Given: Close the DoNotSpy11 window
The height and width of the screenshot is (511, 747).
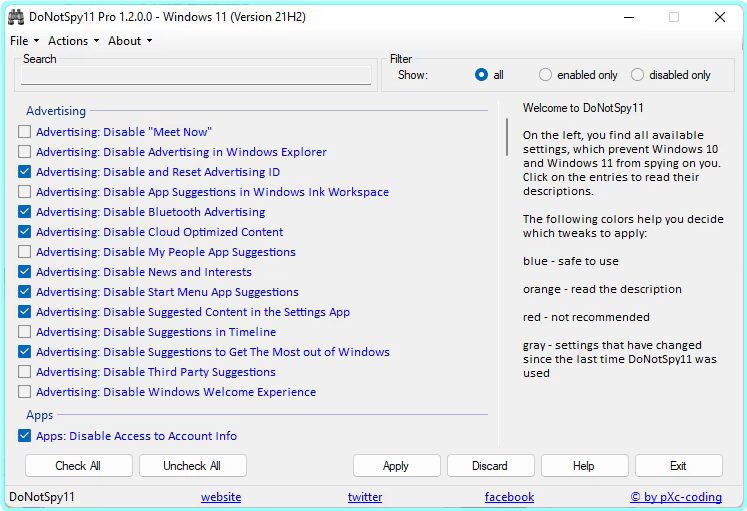Looking at the screenshot, I should (x=720, y=17).
